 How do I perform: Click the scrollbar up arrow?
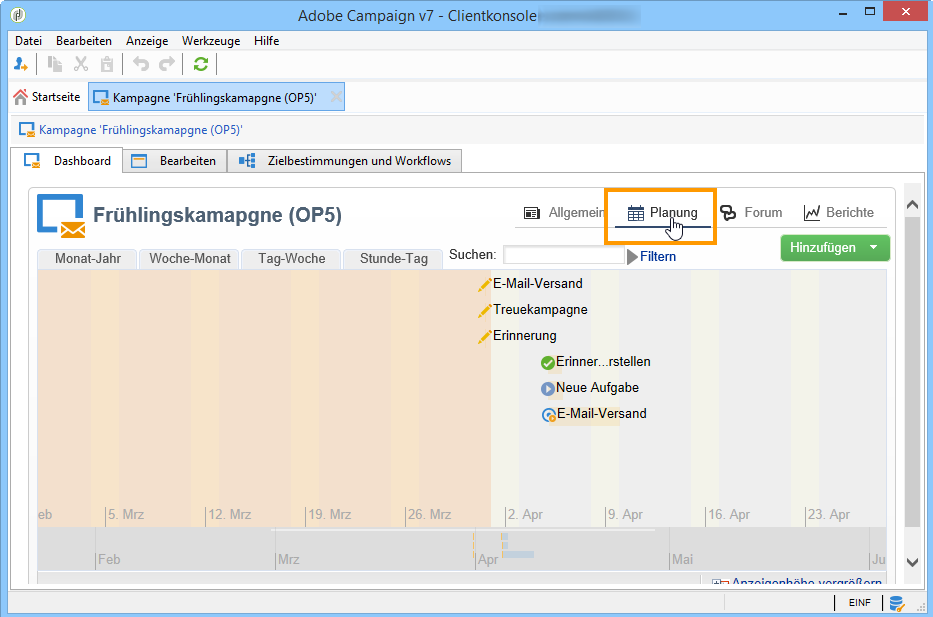[x=912, y=205]
